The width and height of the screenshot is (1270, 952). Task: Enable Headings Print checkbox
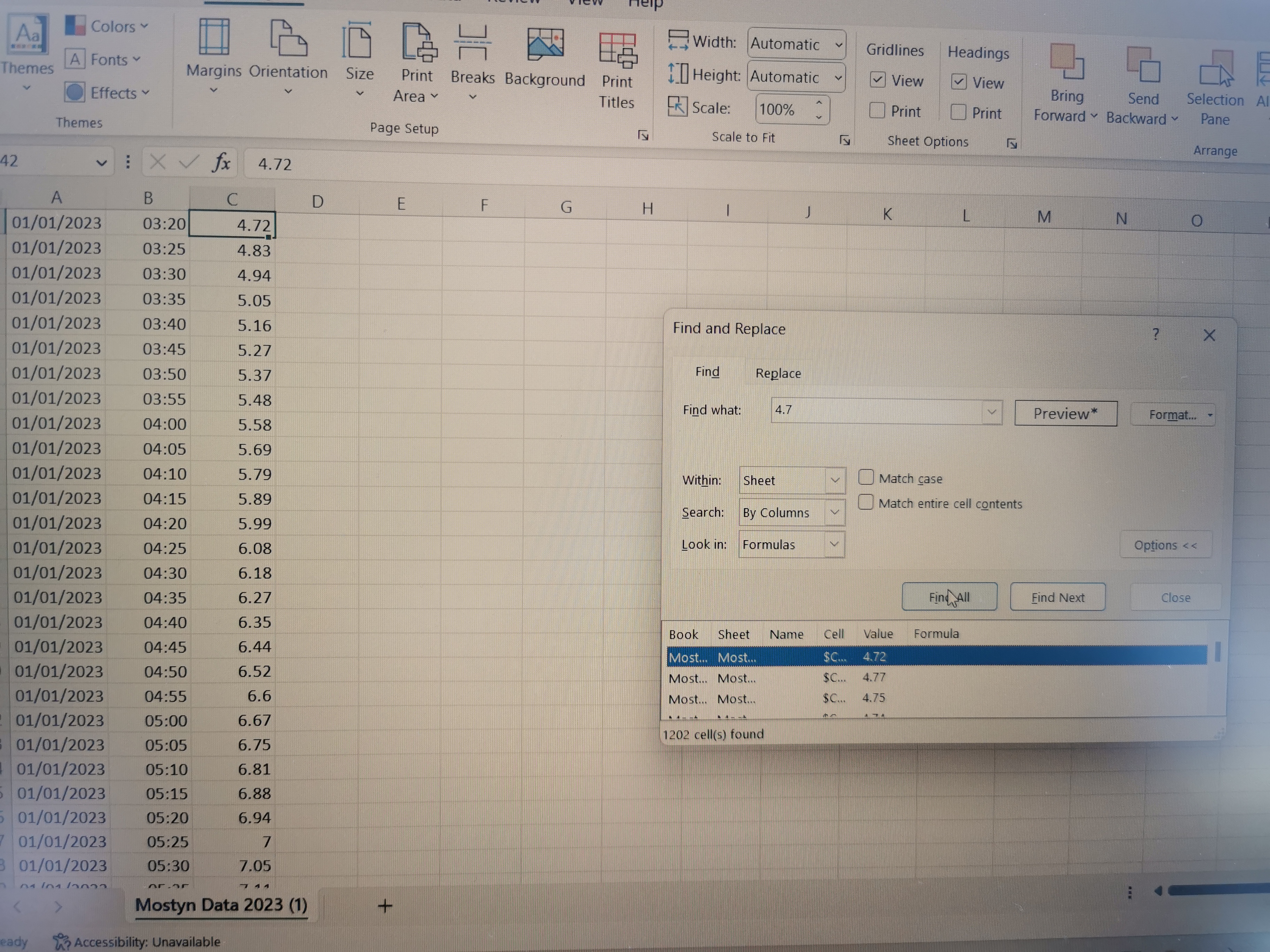point(958,112)
